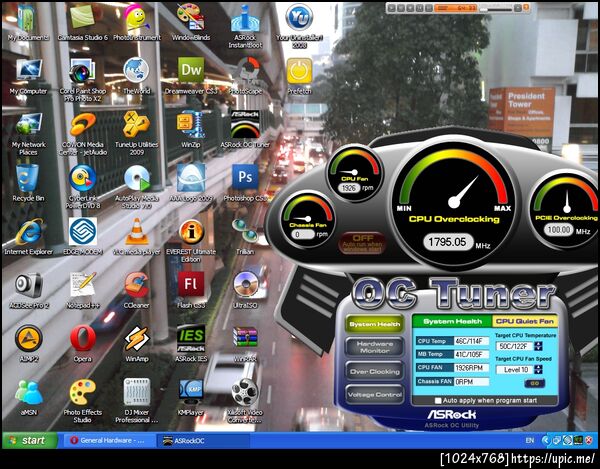Open the Hardware Monitor section
The width and height of the screenshot is (600, 469).
click(375, 347)
